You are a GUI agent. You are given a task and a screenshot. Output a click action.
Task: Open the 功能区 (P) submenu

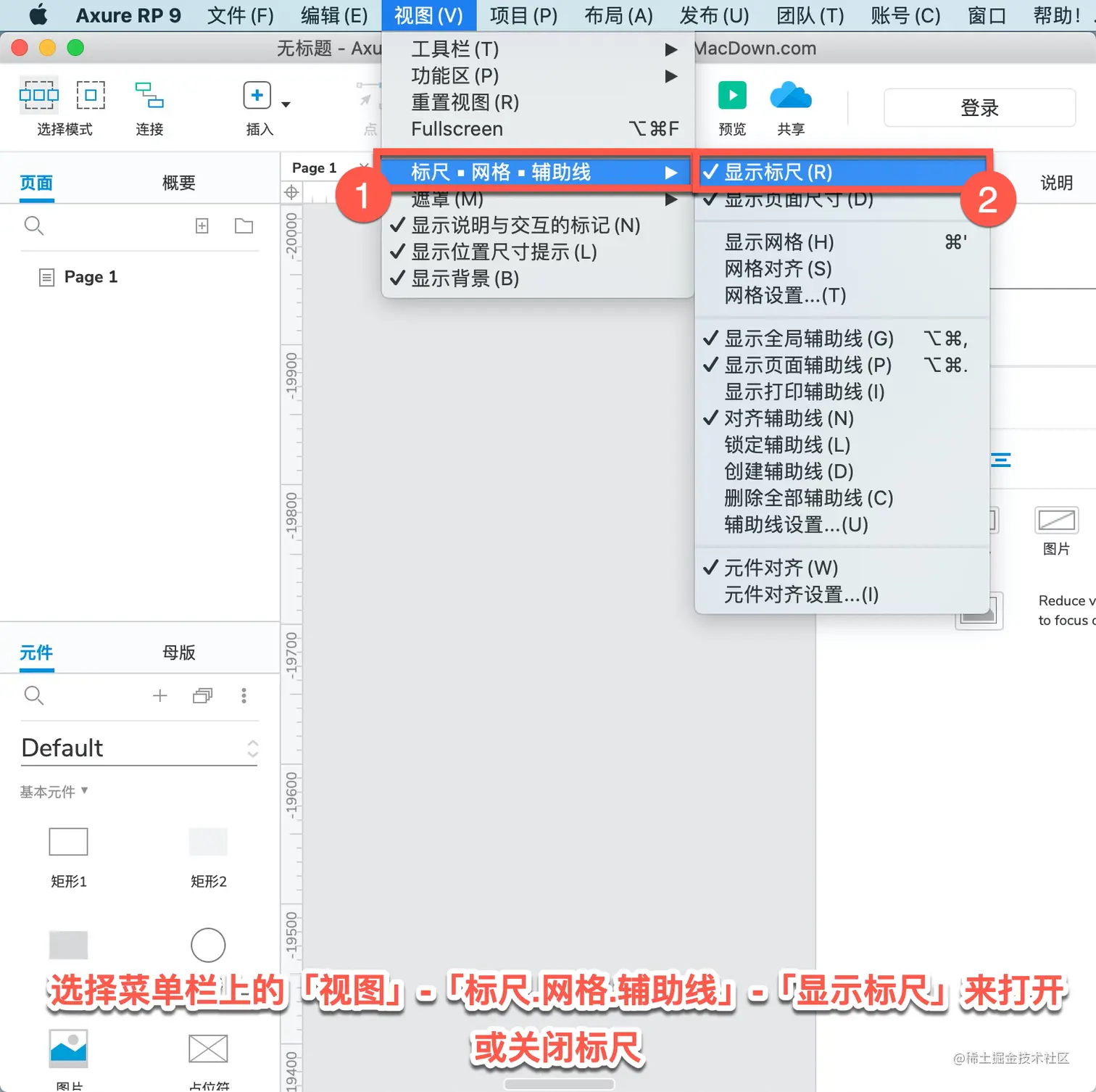click(538, 76)
